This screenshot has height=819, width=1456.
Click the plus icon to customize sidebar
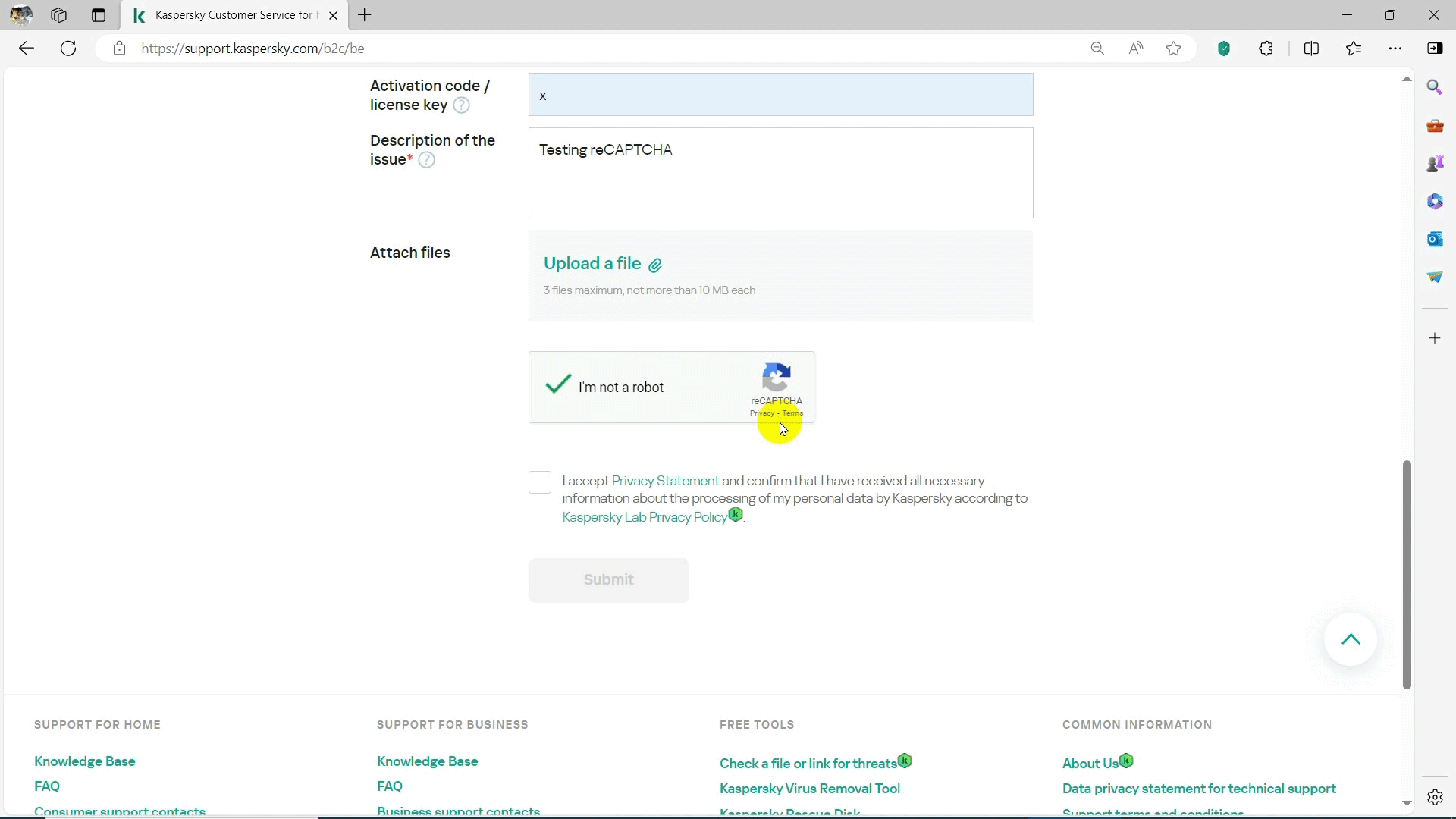pyautogui.click(x=1434, y=338)
